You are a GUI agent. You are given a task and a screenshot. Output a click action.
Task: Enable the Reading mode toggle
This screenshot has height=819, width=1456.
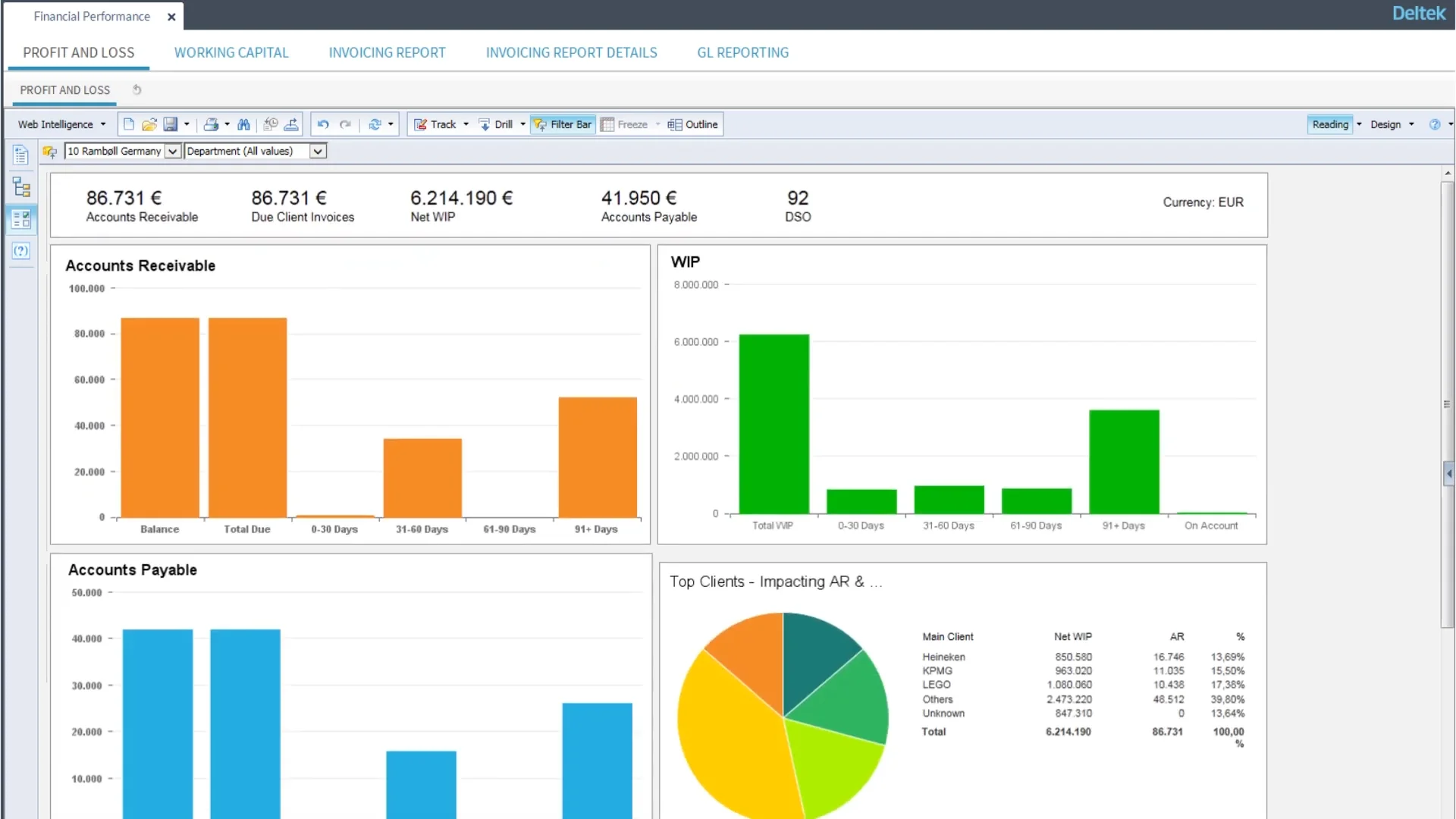[1330, 124]
